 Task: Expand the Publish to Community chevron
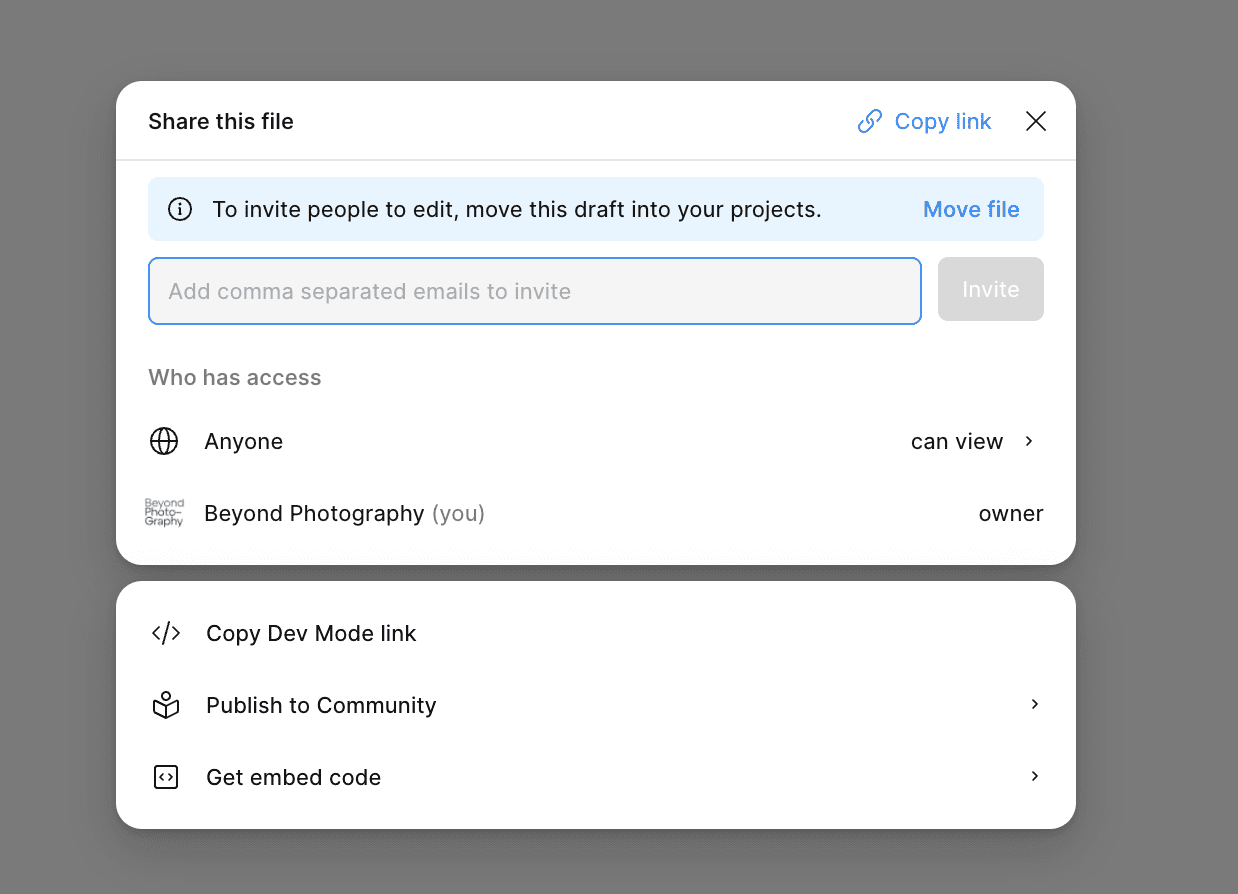point(1035,705)
